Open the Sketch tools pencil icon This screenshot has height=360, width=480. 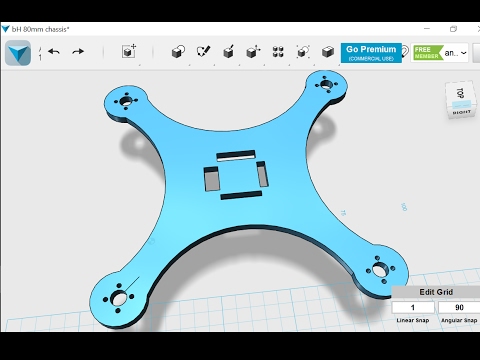[x=203, y=52]
